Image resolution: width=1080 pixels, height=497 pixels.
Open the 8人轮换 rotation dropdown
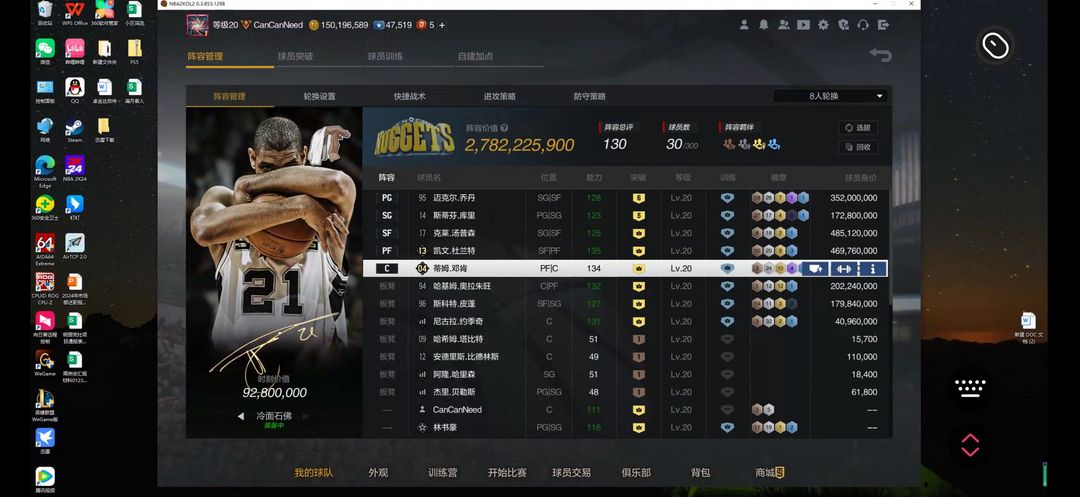tap(831, 96)
